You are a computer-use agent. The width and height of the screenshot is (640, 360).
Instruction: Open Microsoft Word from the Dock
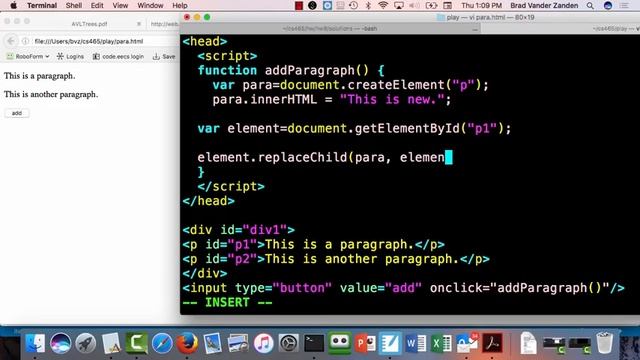click(416, 343)
